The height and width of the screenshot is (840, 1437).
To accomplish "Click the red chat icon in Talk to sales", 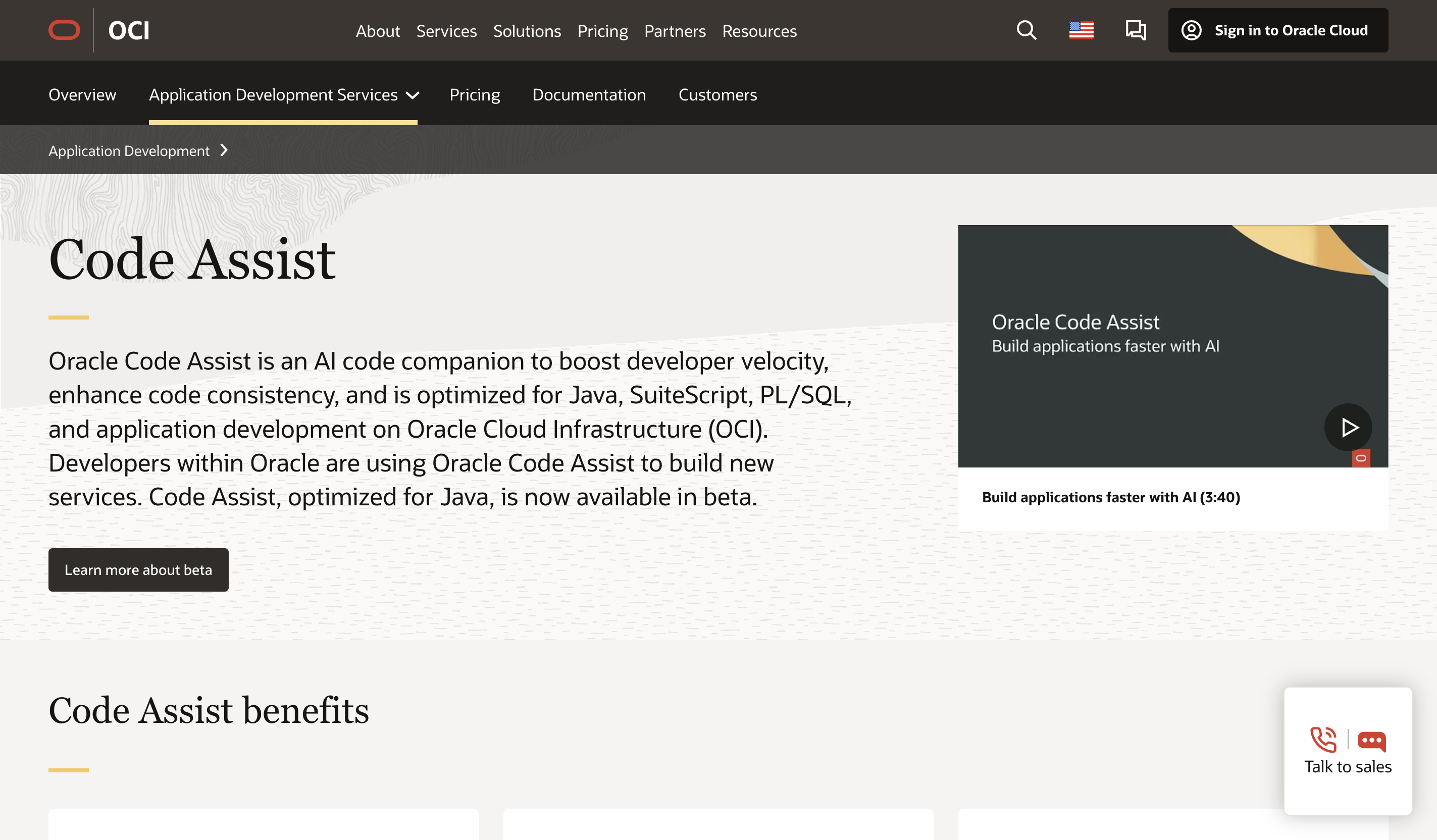I will 1371,741.
